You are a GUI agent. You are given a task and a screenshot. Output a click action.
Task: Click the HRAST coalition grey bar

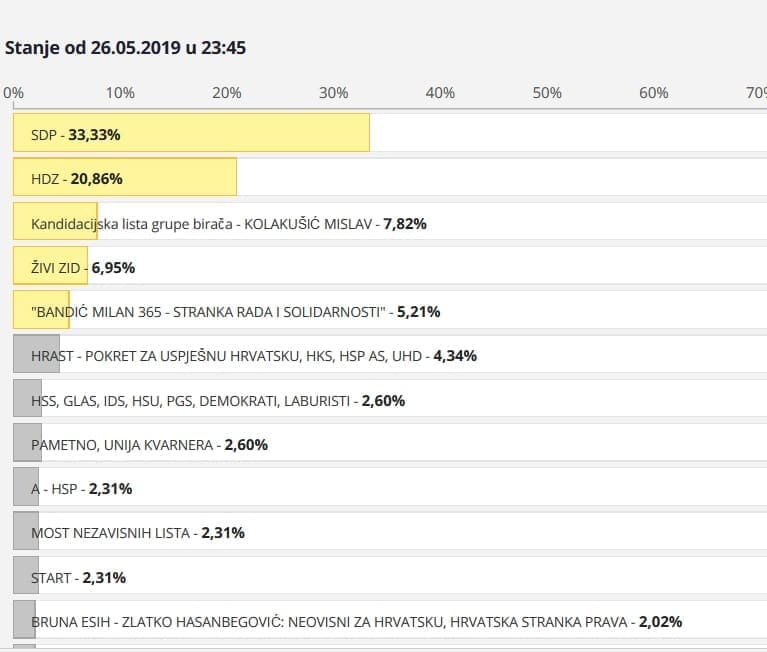[x=36, y=355]
